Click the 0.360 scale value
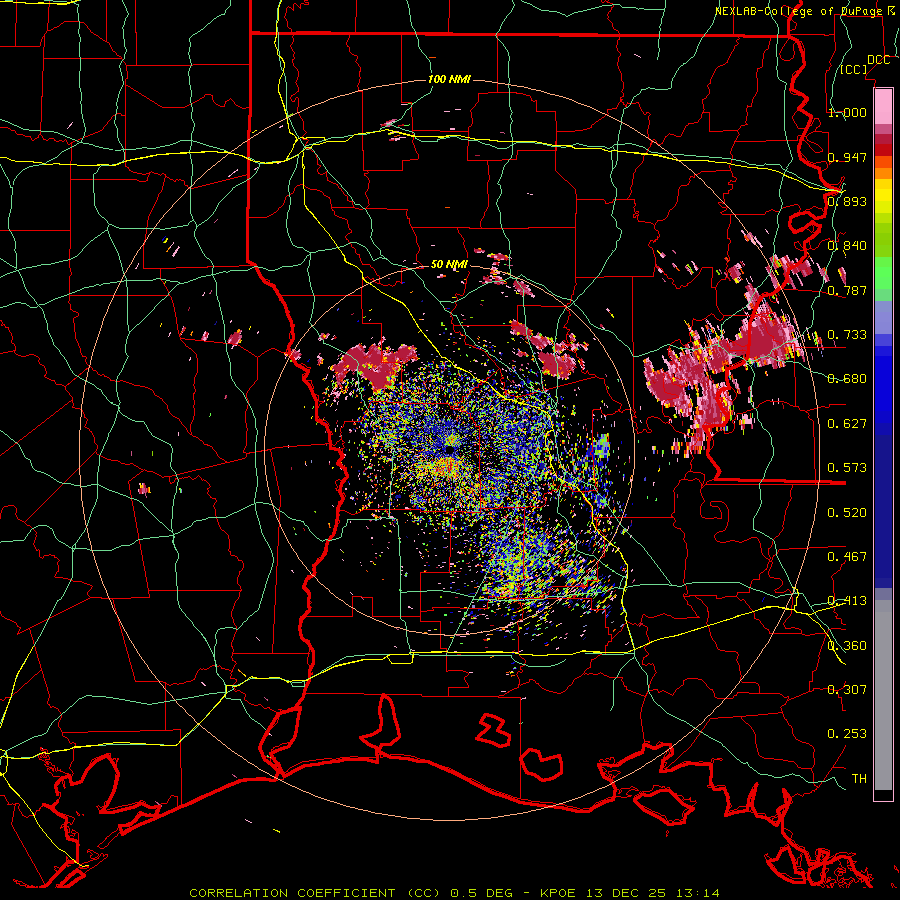This screenshot has width=900, height=900. [x=847, y=646]
